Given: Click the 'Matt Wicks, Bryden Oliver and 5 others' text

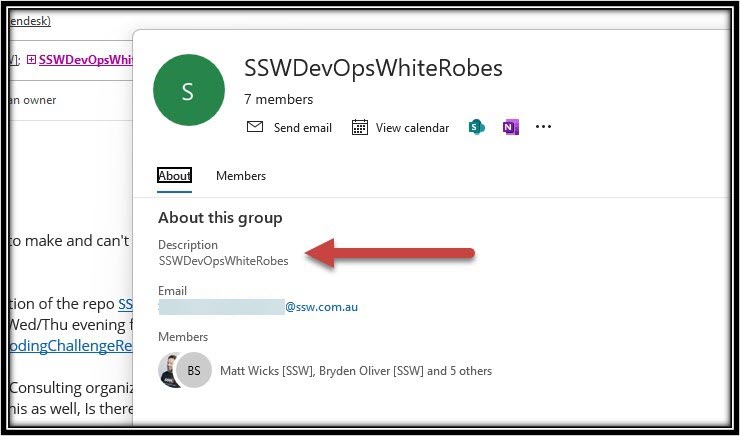Looking at the screenshot, I should (x=355, y=371).
